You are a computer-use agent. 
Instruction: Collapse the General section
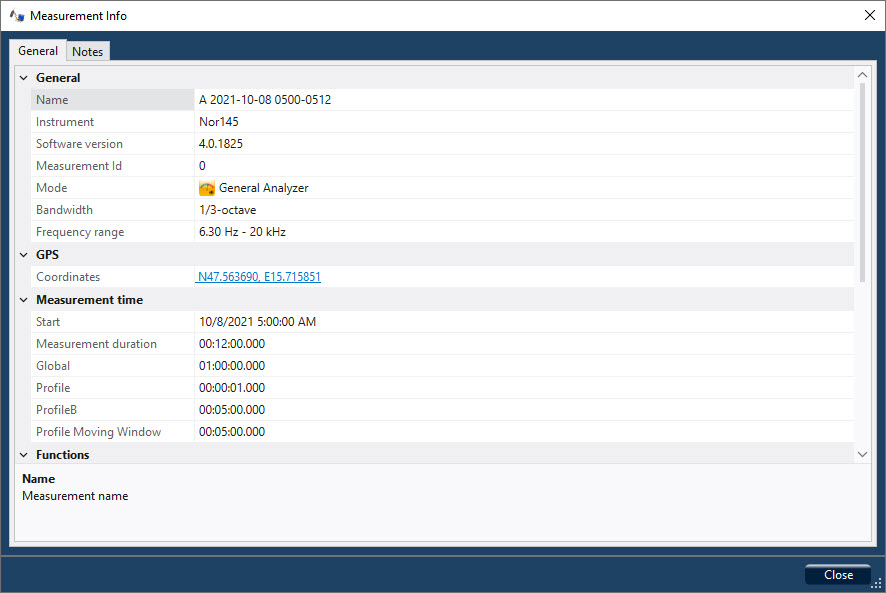pos(23,78)
